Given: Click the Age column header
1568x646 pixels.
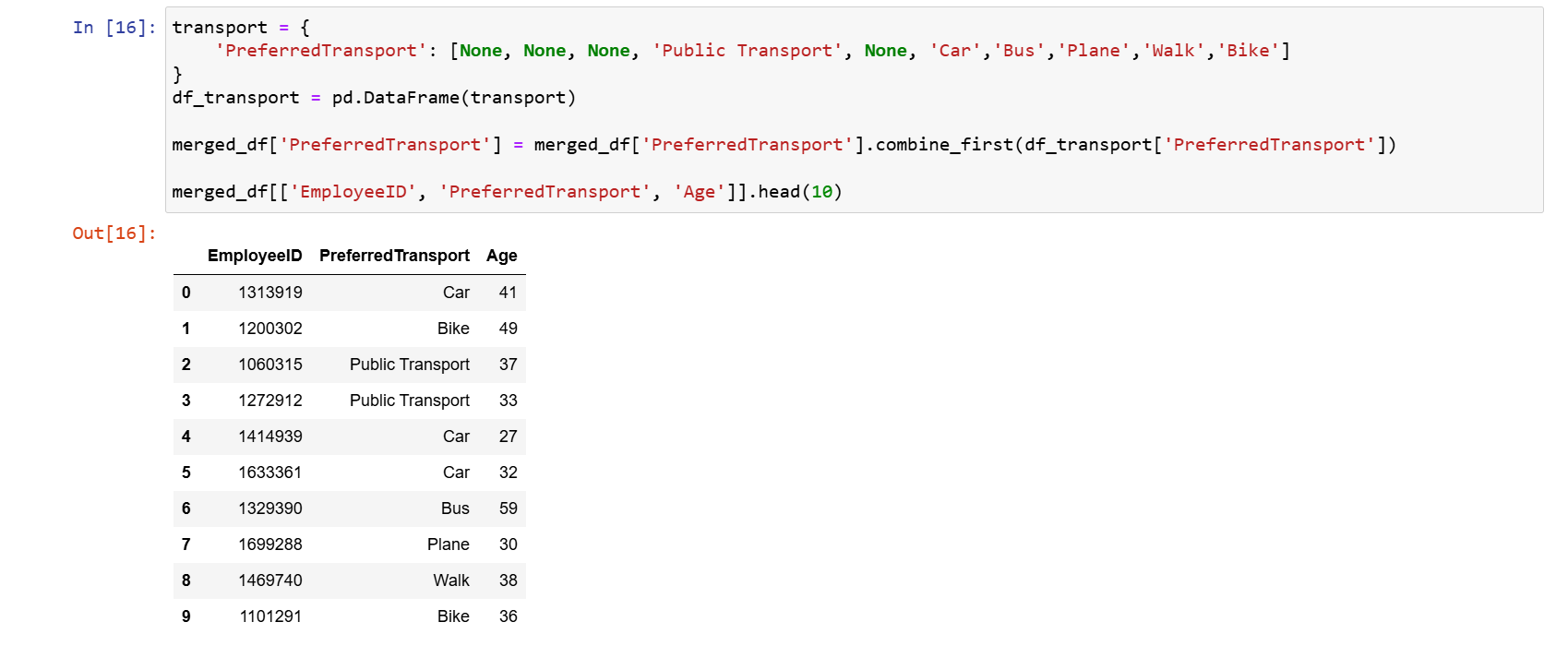Looking at the screenshot, I should click(x=502, y=256).
